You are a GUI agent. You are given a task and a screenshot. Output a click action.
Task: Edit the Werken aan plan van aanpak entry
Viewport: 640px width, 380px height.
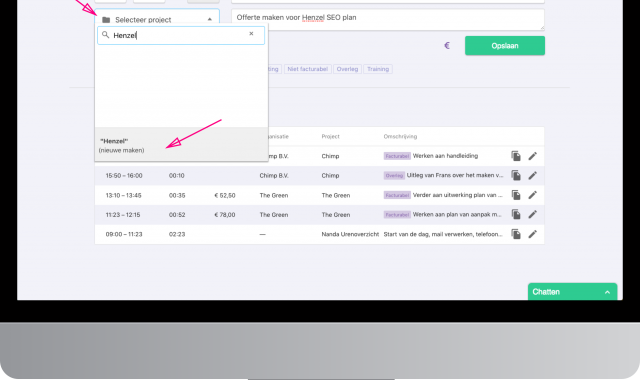(533, 215)
